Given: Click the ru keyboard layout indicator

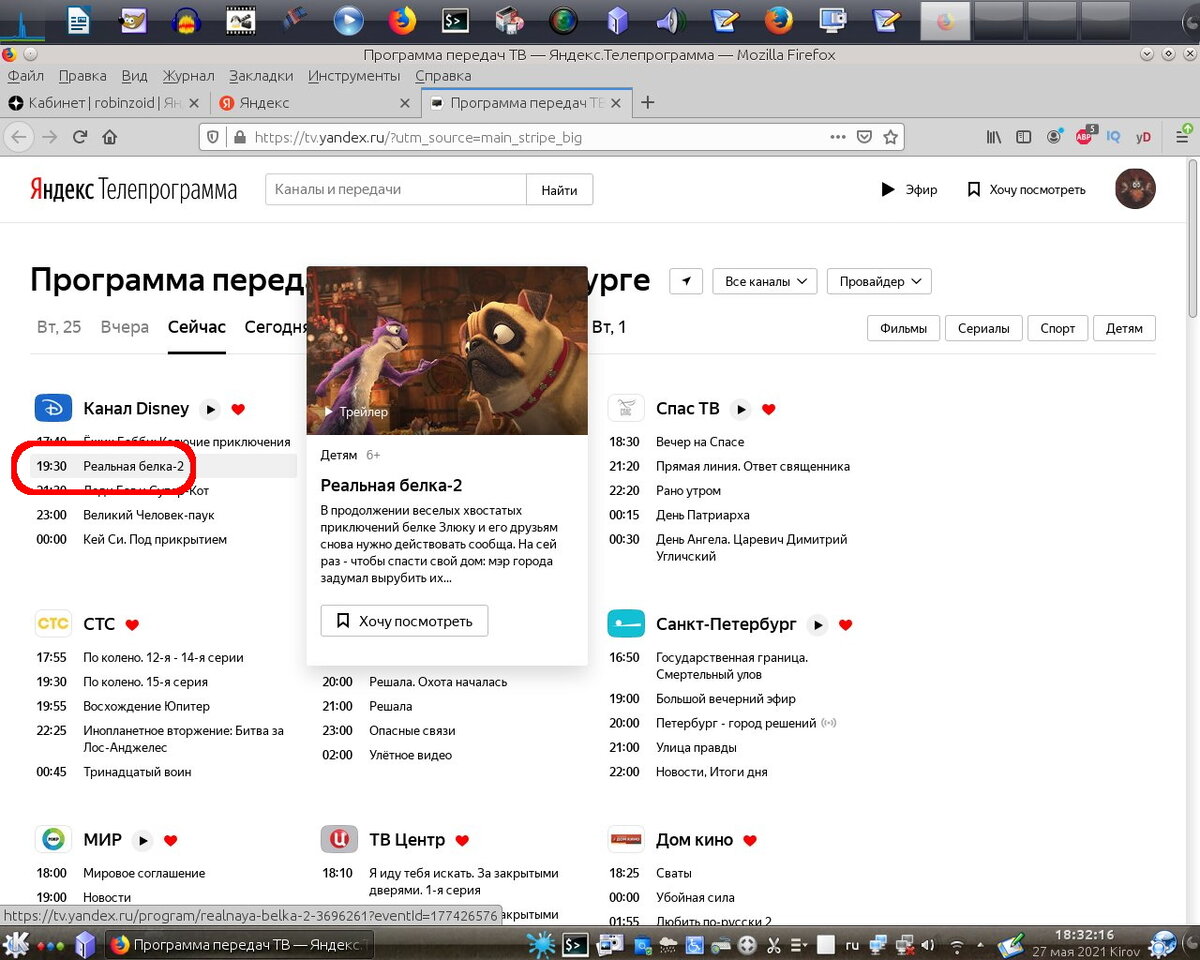Looking at the screenshot, I should [x=852, y=943].
